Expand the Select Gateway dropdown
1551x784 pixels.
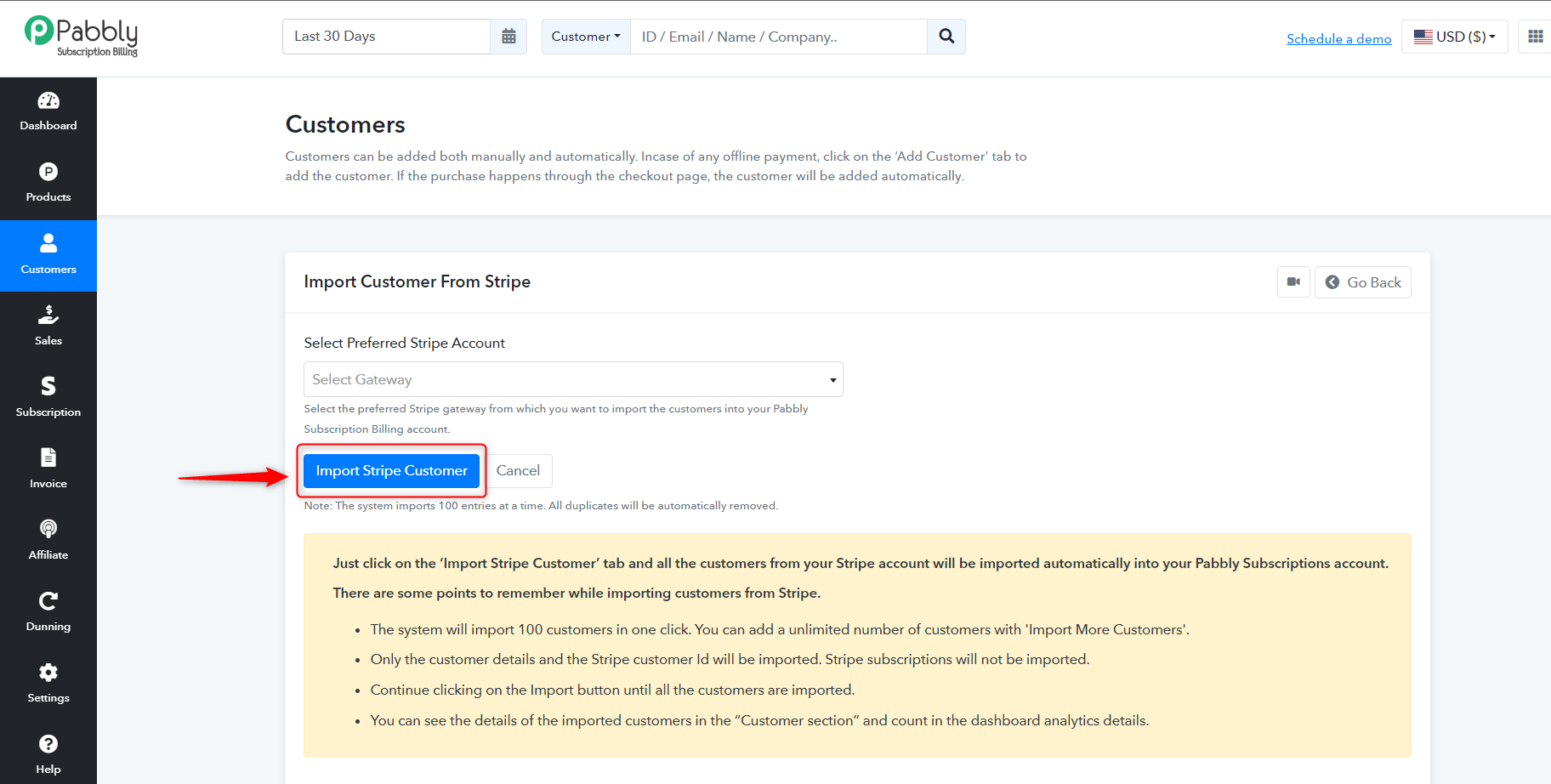[573, 379]
